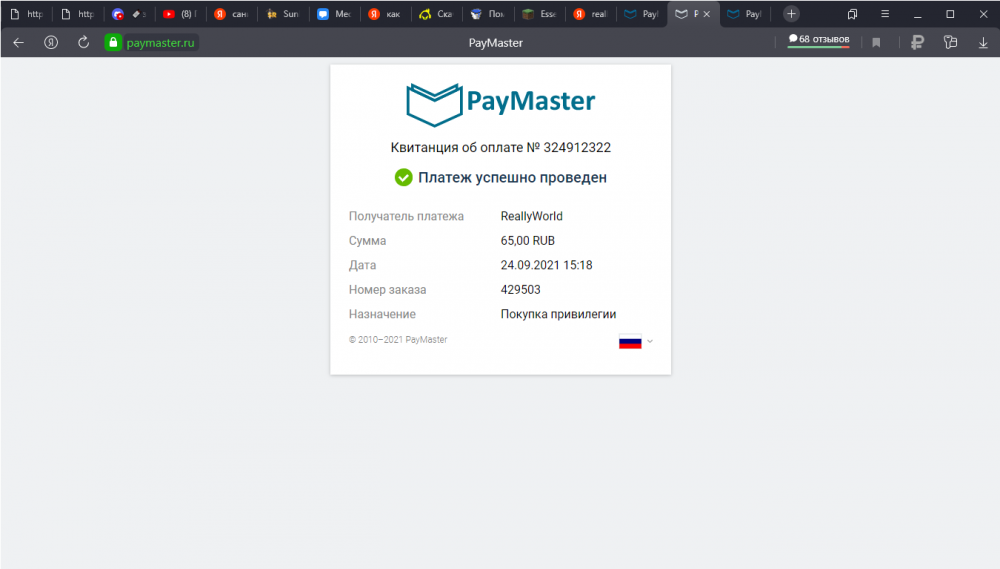Open the 68 отзывов site reviews
1000x569 pixels.
click(819, 40)
